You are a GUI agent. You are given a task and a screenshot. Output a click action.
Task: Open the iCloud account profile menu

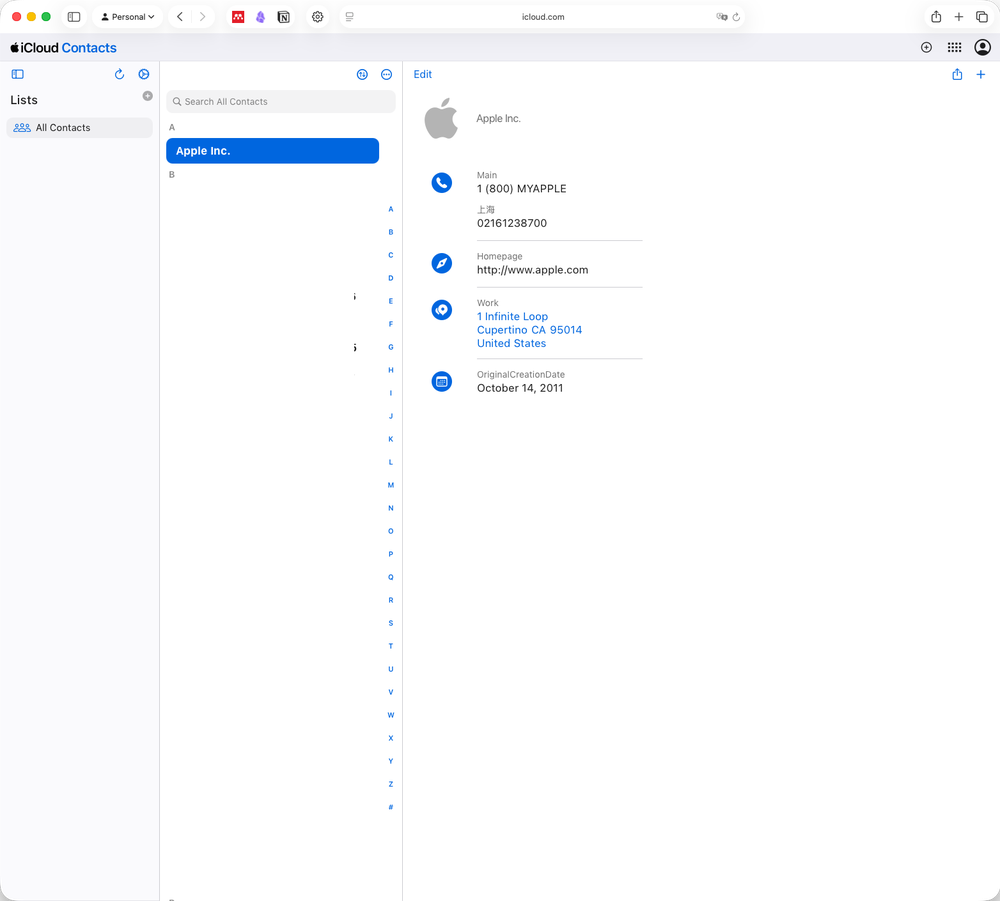point(982,48)
